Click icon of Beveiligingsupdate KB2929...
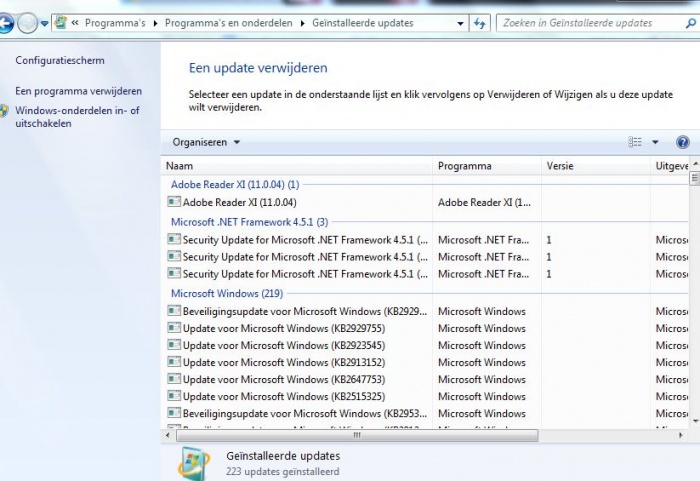Viewport: 700px width, 481px height. [174, 311]
